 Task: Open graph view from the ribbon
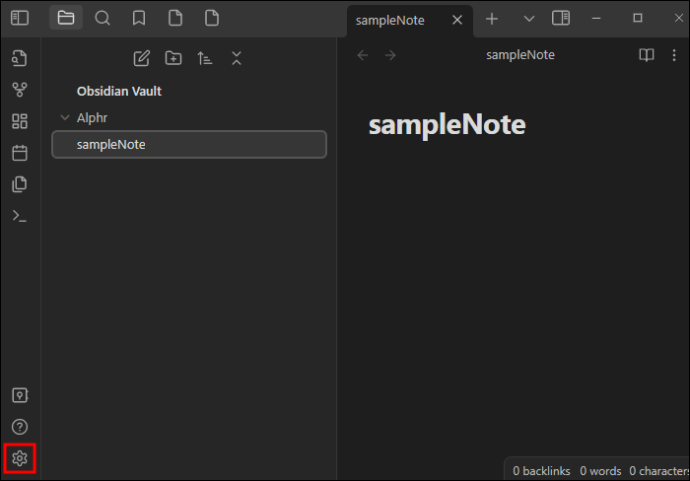pyautogui.click(x=20, y=90)
